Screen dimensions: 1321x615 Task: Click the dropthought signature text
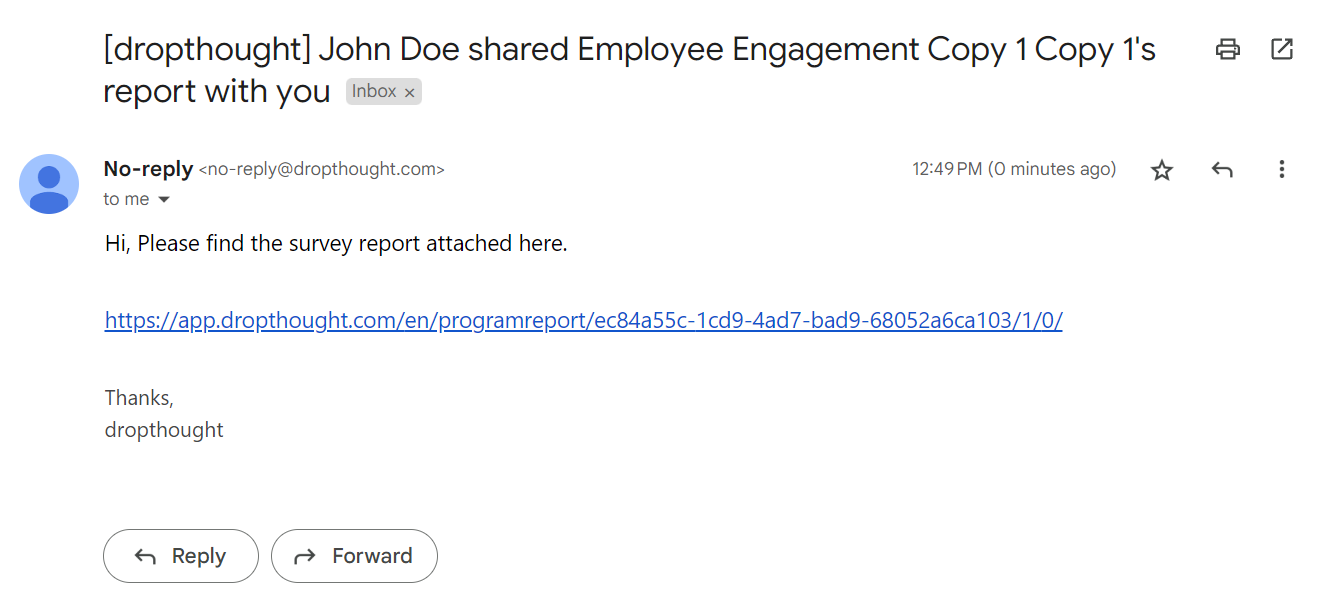[164, 430]
